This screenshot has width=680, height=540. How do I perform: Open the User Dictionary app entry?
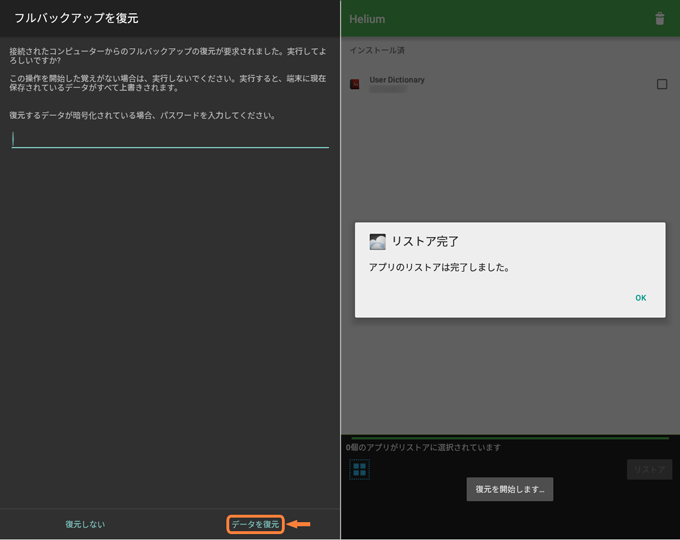point(508,84)
